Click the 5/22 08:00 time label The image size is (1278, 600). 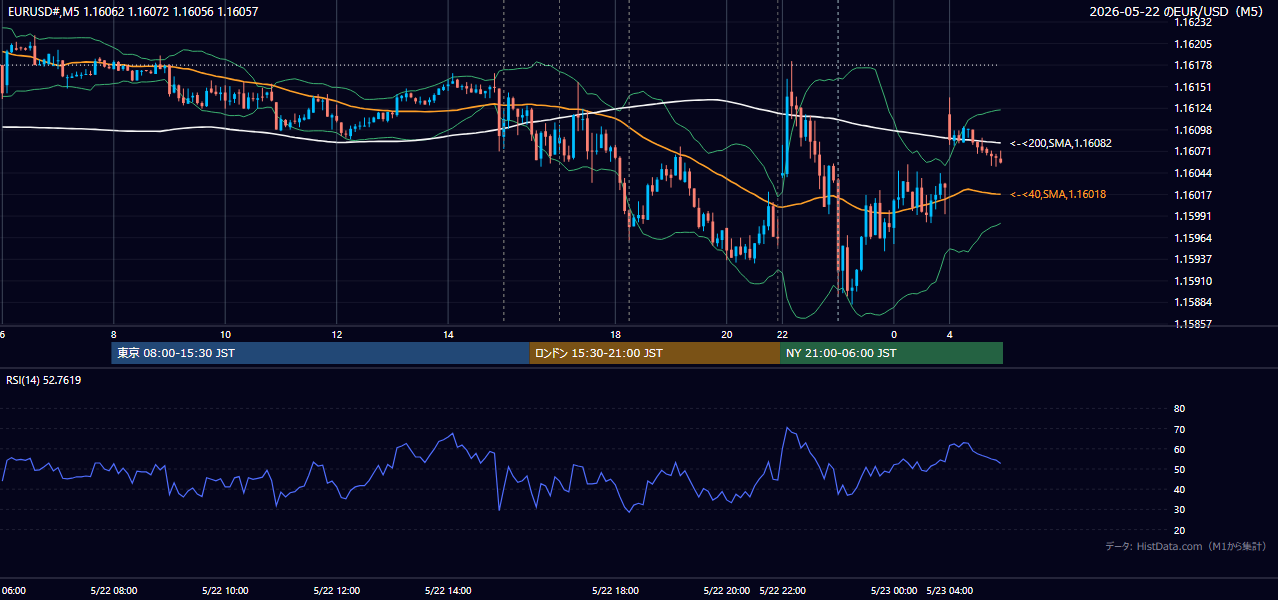tap(113, 590)
